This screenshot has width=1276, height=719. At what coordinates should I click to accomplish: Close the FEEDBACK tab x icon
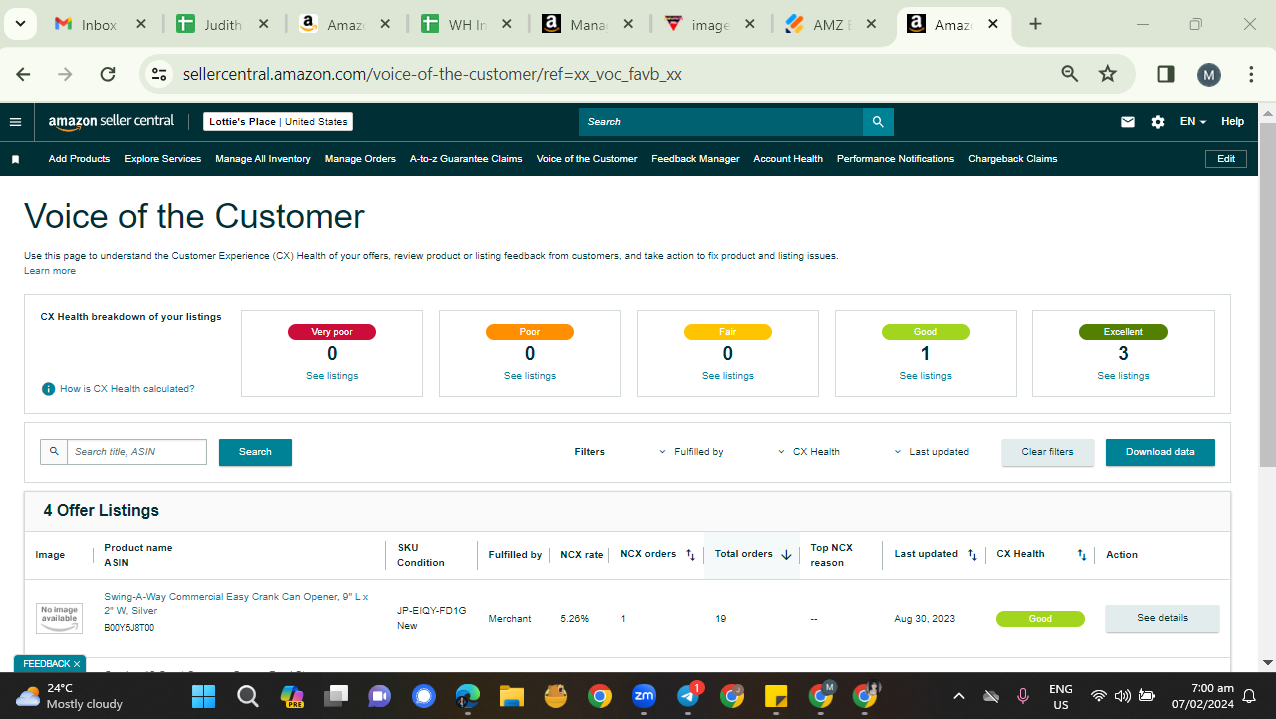(x=77, y=664)
